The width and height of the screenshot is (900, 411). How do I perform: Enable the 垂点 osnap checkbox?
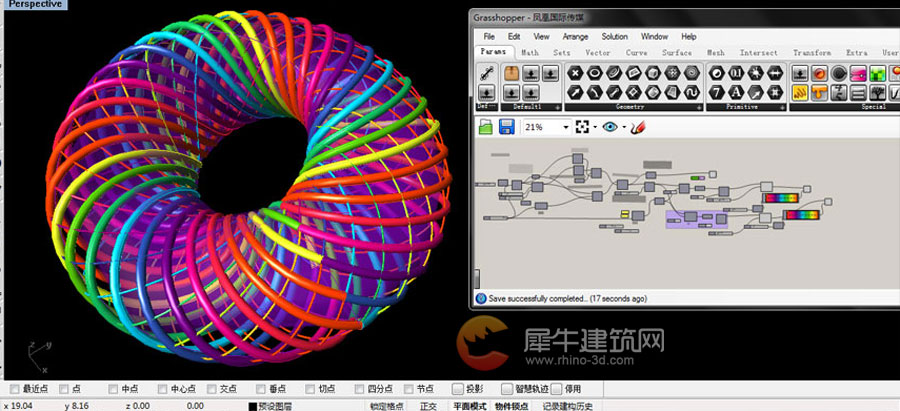click(261, 389)
